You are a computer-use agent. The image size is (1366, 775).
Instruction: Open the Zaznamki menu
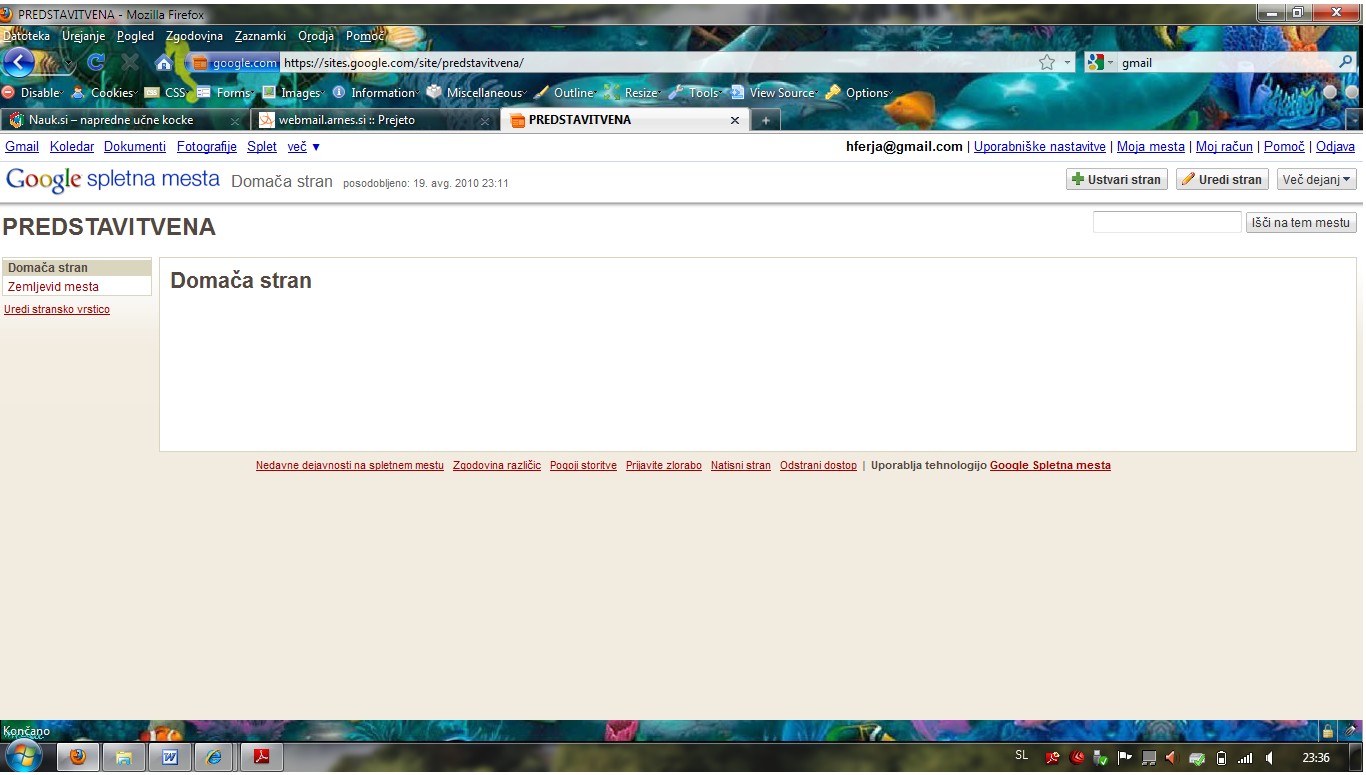(260, 36)
